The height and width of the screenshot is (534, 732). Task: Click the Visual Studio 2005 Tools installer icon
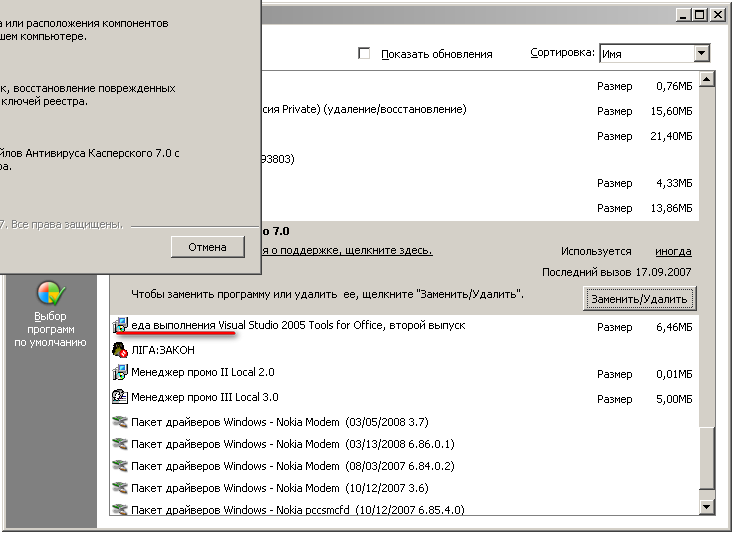(120, 325)
